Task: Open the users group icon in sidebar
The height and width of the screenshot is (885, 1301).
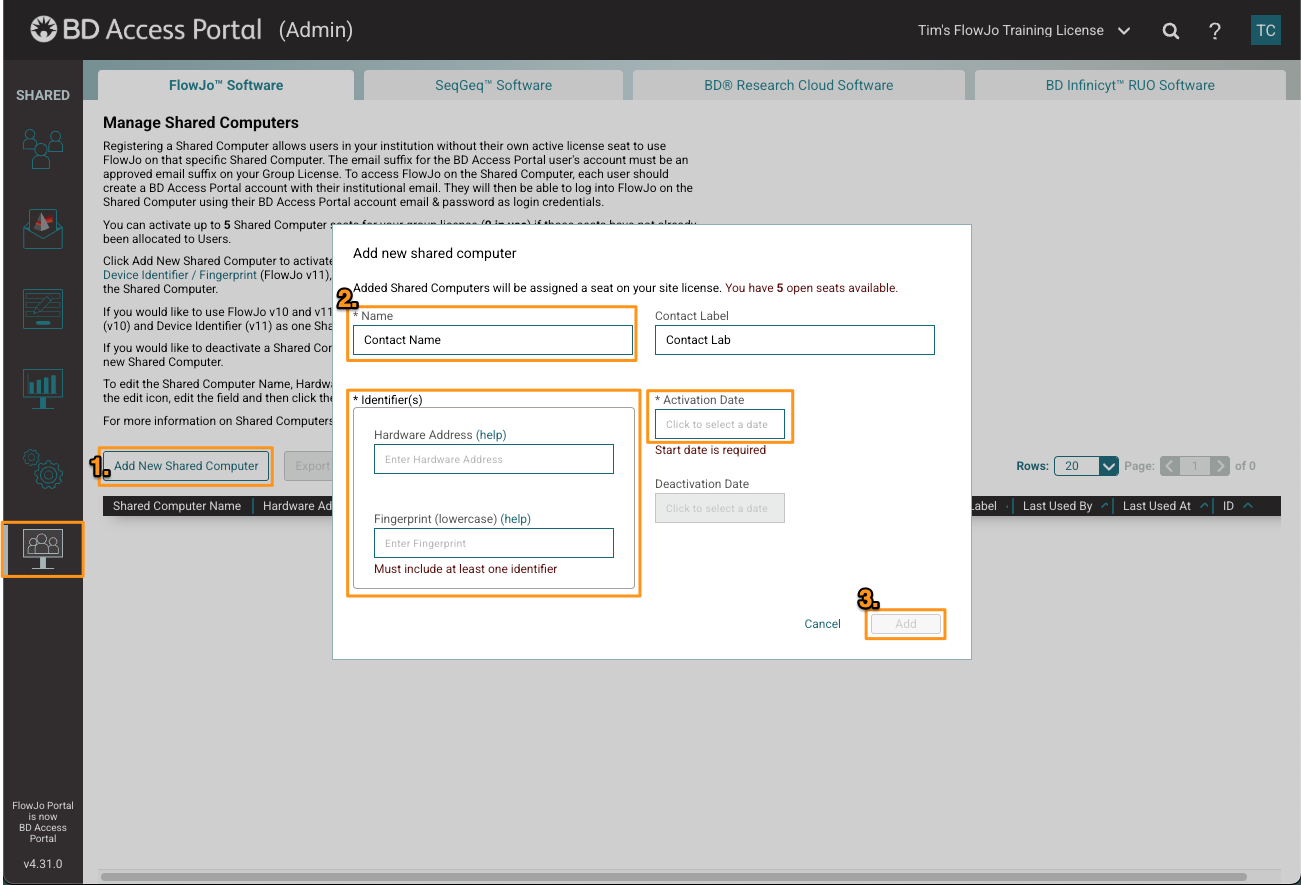Action: pos(42,149)
